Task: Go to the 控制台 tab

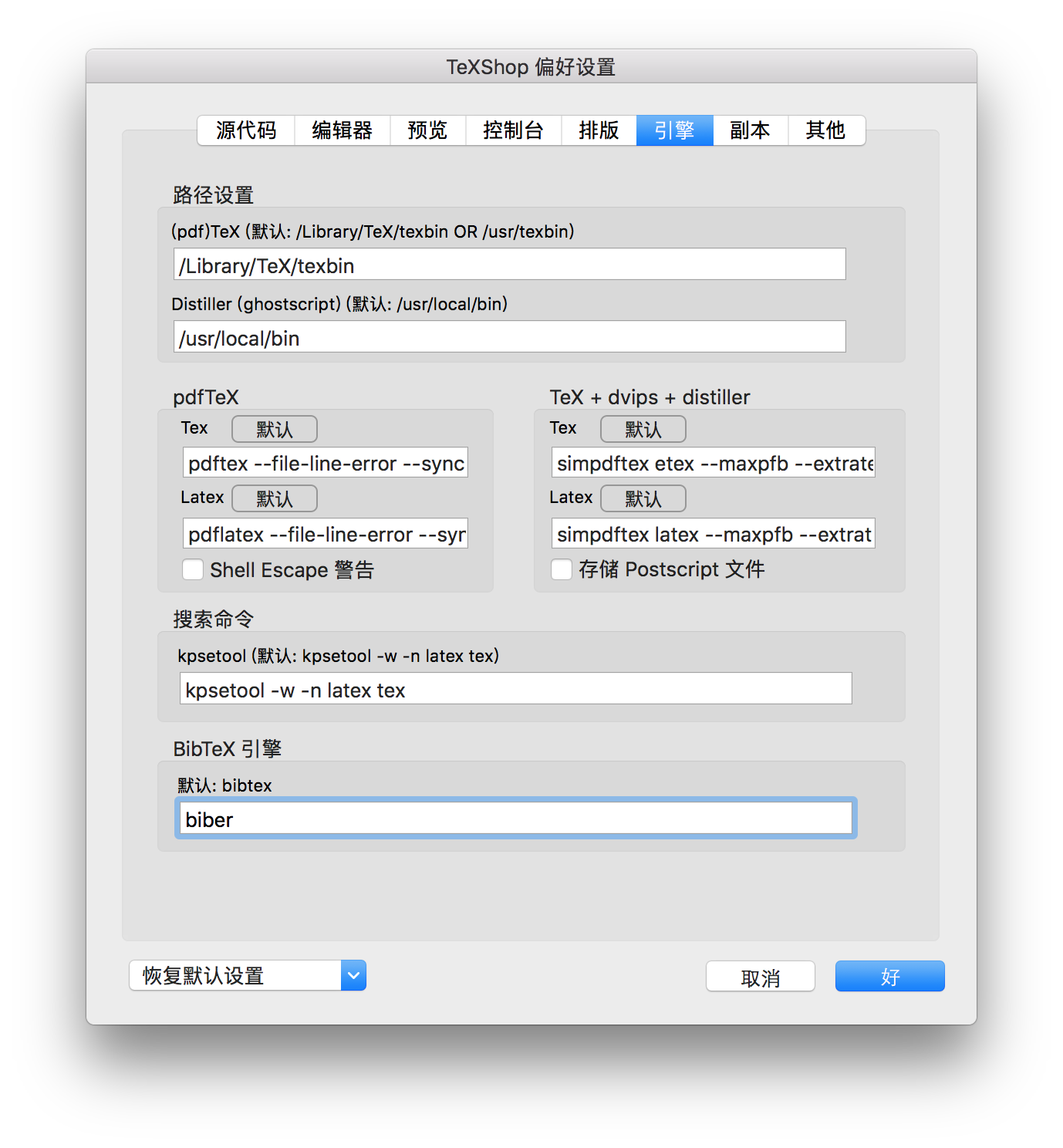Action: click(514, 130)
